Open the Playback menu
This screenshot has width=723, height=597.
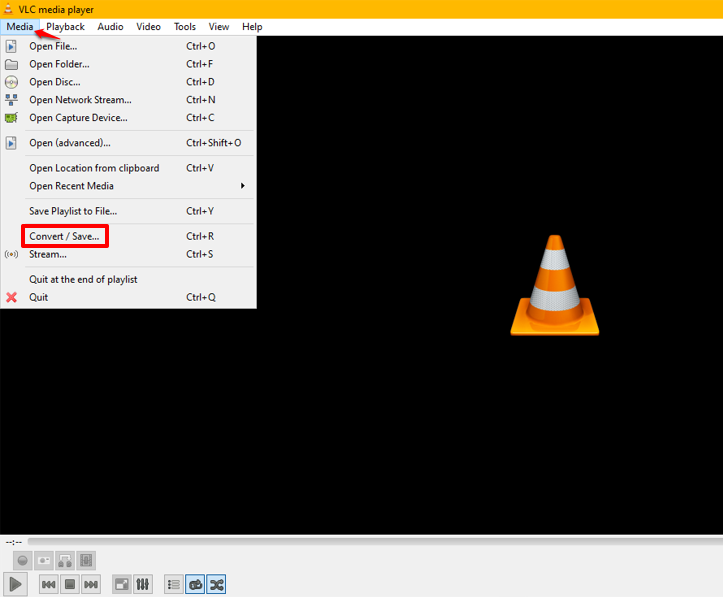[x=65, y=27]
